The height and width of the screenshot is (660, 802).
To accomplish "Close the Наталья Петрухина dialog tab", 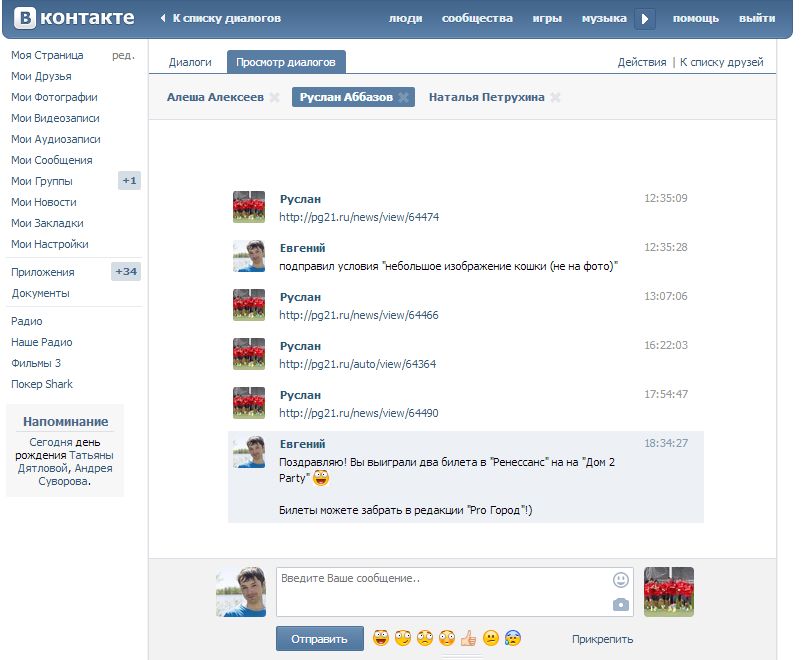I will [555, 98].
